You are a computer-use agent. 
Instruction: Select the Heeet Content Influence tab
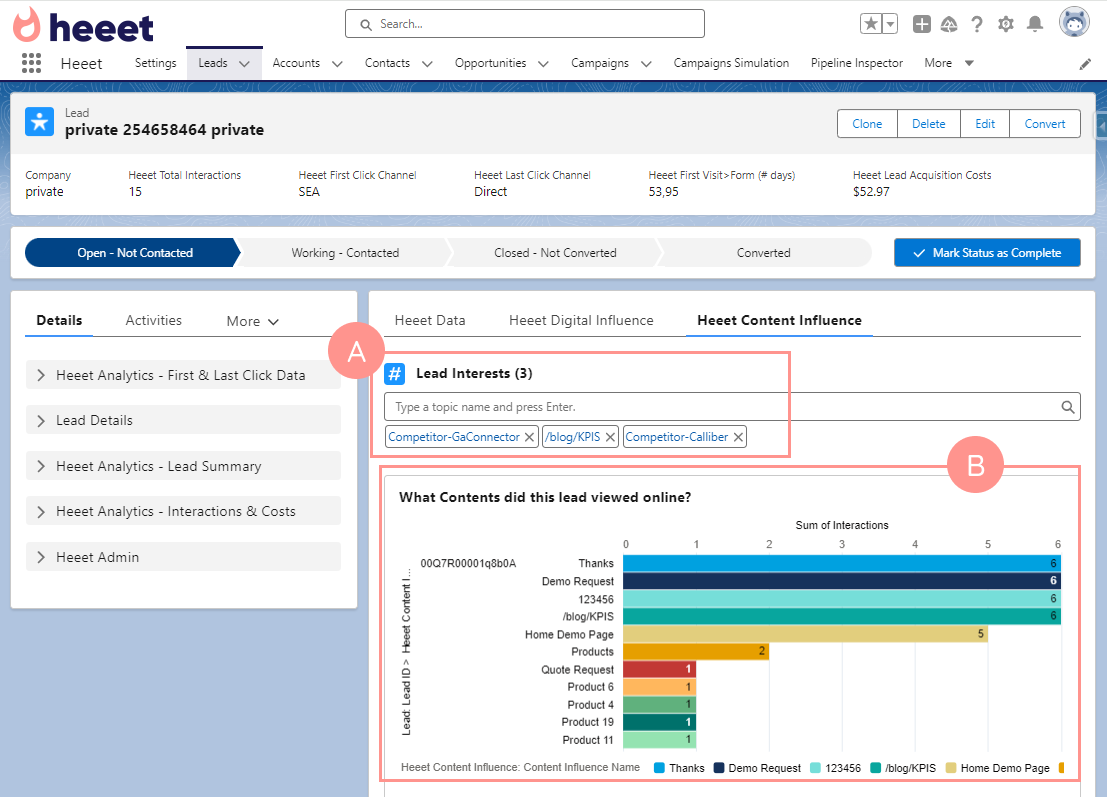click(779, 320)
